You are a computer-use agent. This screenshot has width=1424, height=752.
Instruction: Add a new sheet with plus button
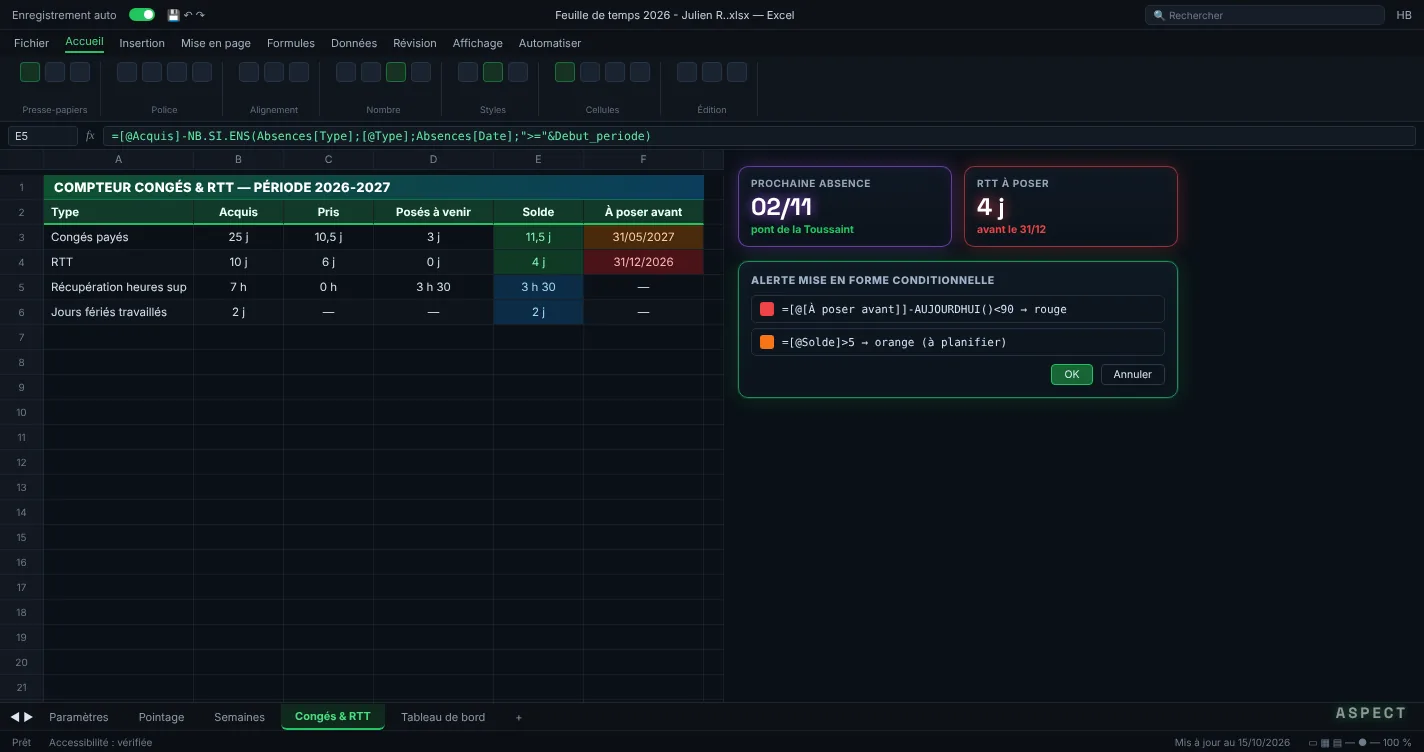click(x=518, y=717)
